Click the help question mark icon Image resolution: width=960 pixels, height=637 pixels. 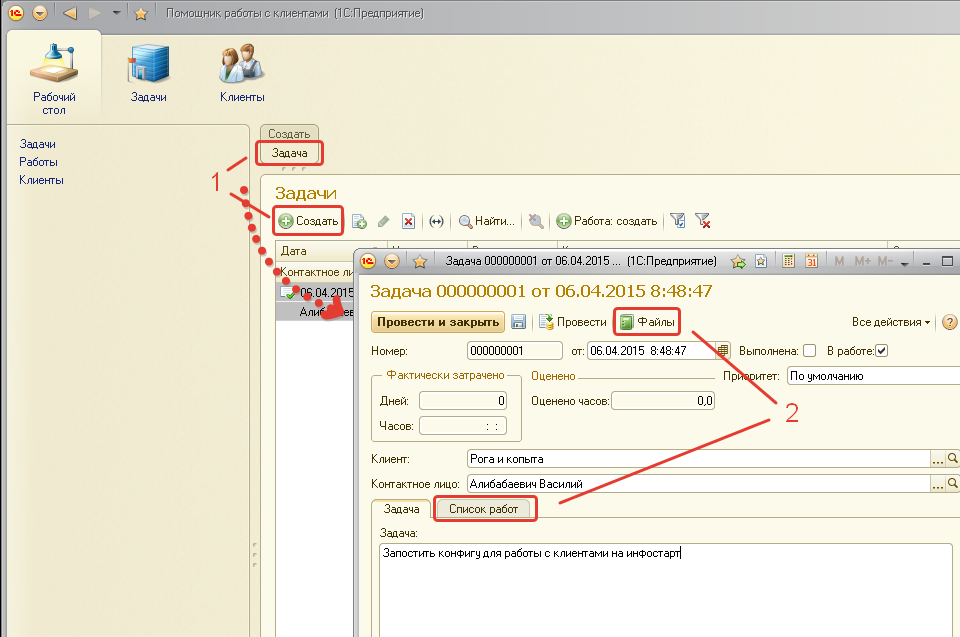949,322
